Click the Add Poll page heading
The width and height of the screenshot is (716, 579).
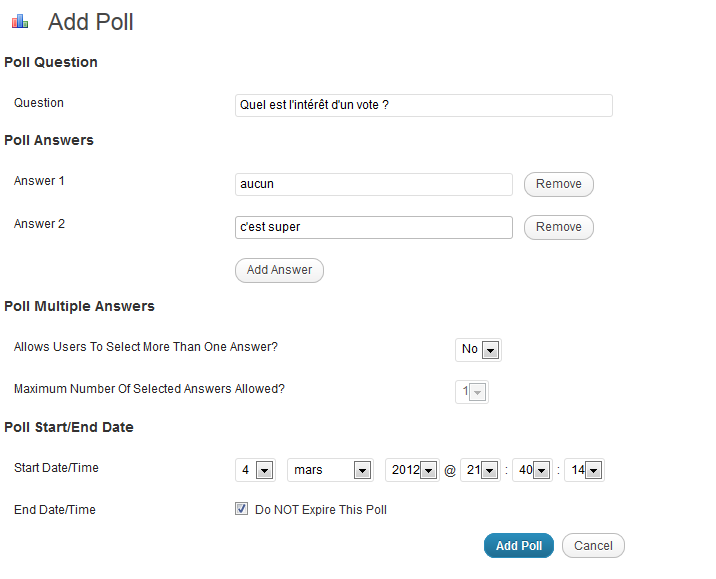tap(90, 22)
